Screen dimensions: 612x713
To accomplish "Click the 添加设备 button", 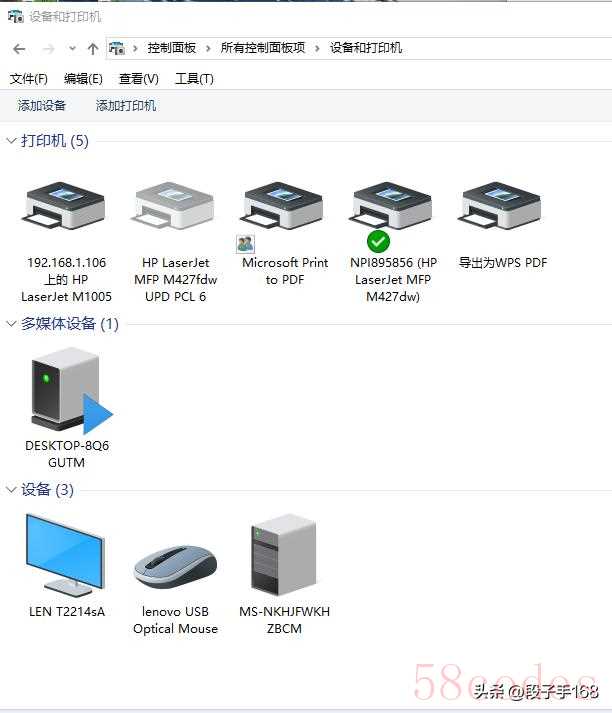I will [x=42, y=105].
